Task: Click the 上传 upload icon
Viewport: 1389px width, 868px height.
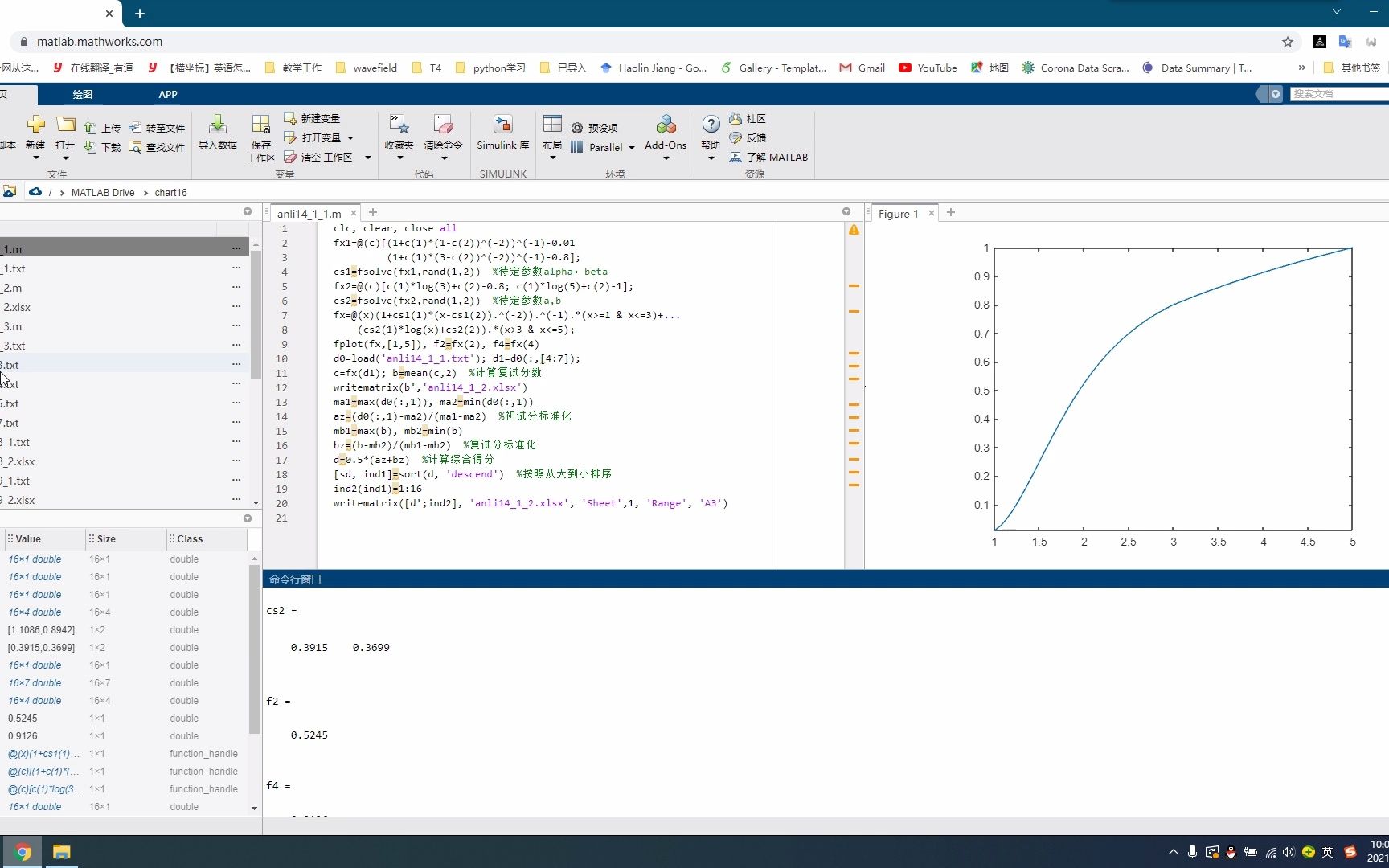Action: tap(90, 128)
